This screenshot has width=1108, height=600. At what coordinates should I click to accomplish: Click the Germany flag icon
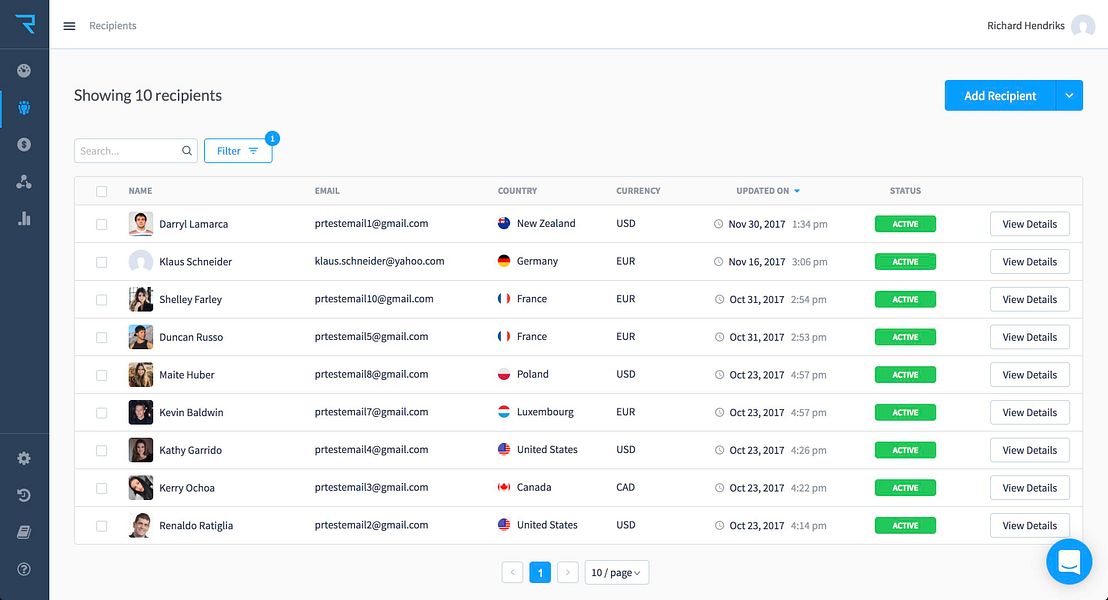(x=504, y=261)
